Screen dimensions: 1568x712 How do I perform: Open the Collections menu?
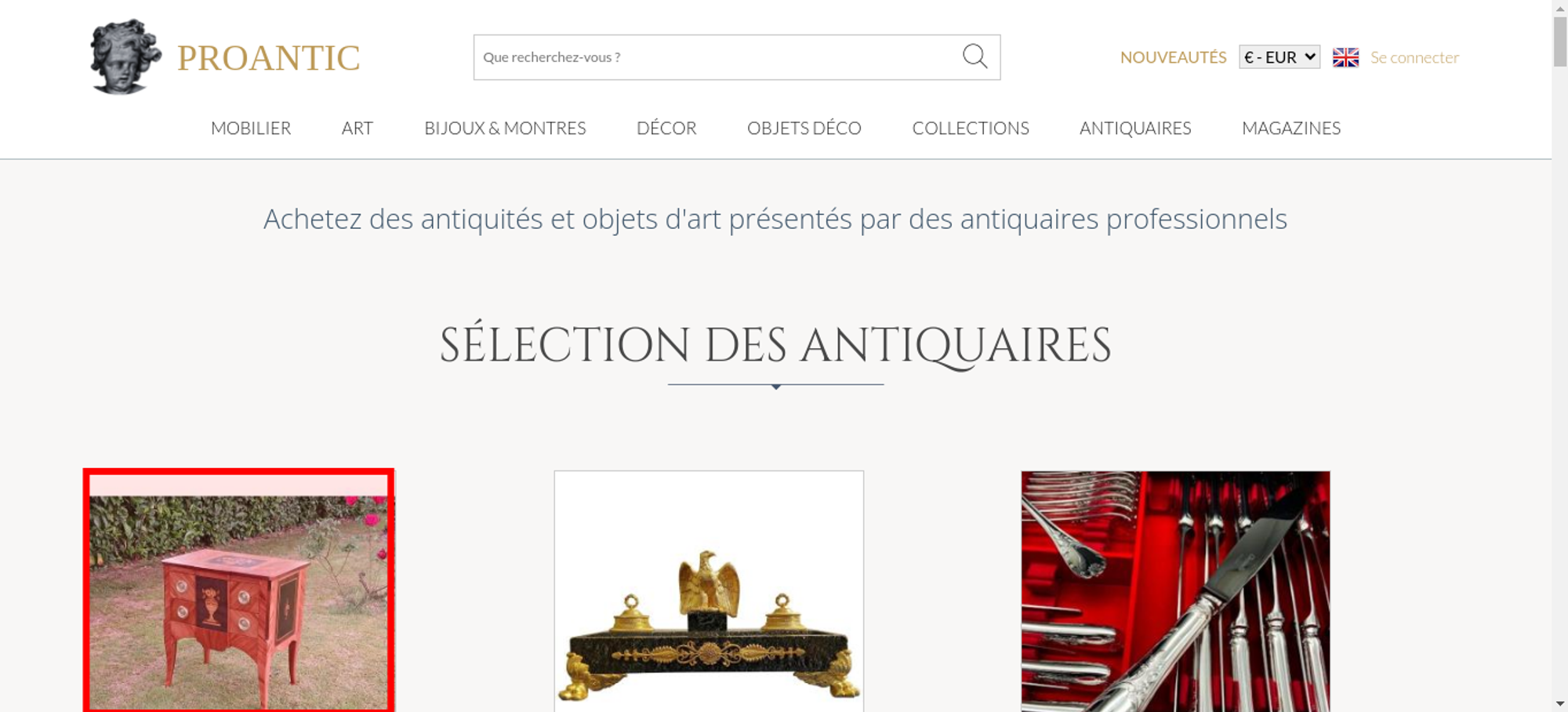point(971,128)
